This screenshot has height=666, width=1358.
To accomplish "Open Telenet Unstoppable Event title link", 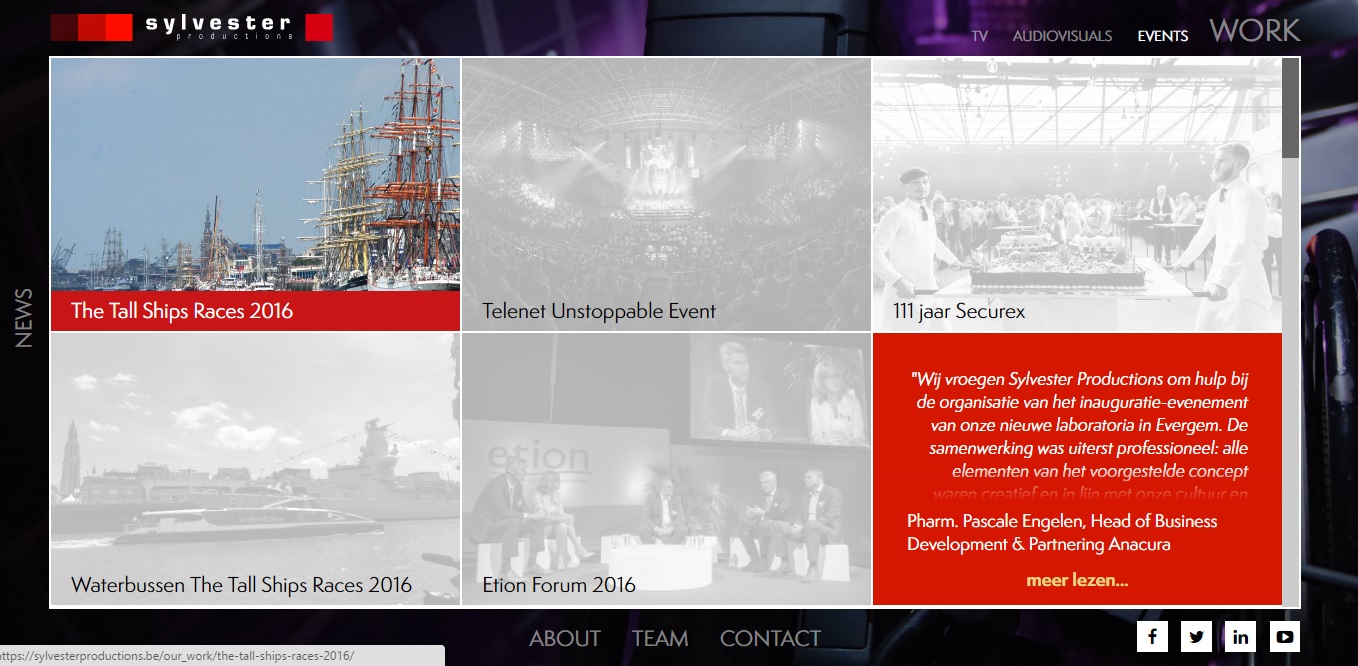I will pos(599,311).
